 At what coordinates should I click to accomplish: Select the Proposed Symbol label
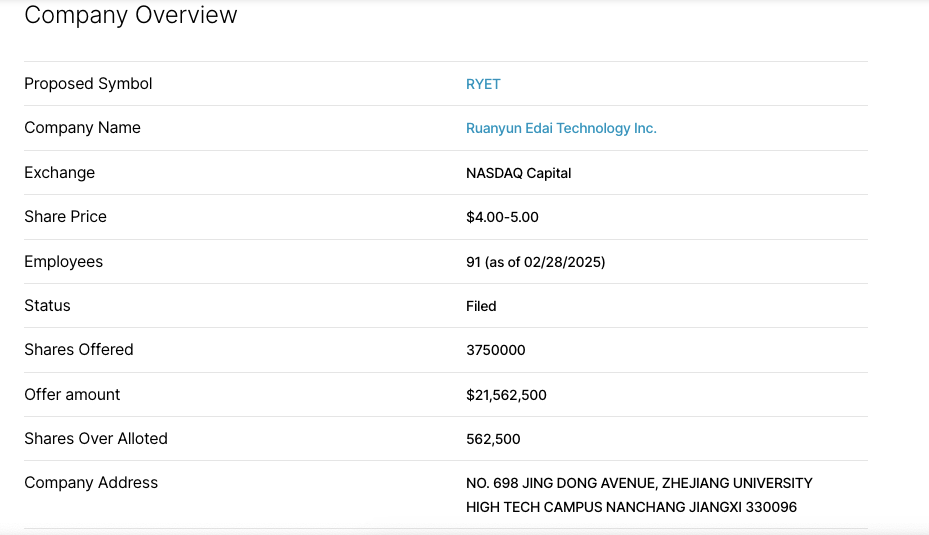(88, 84)
